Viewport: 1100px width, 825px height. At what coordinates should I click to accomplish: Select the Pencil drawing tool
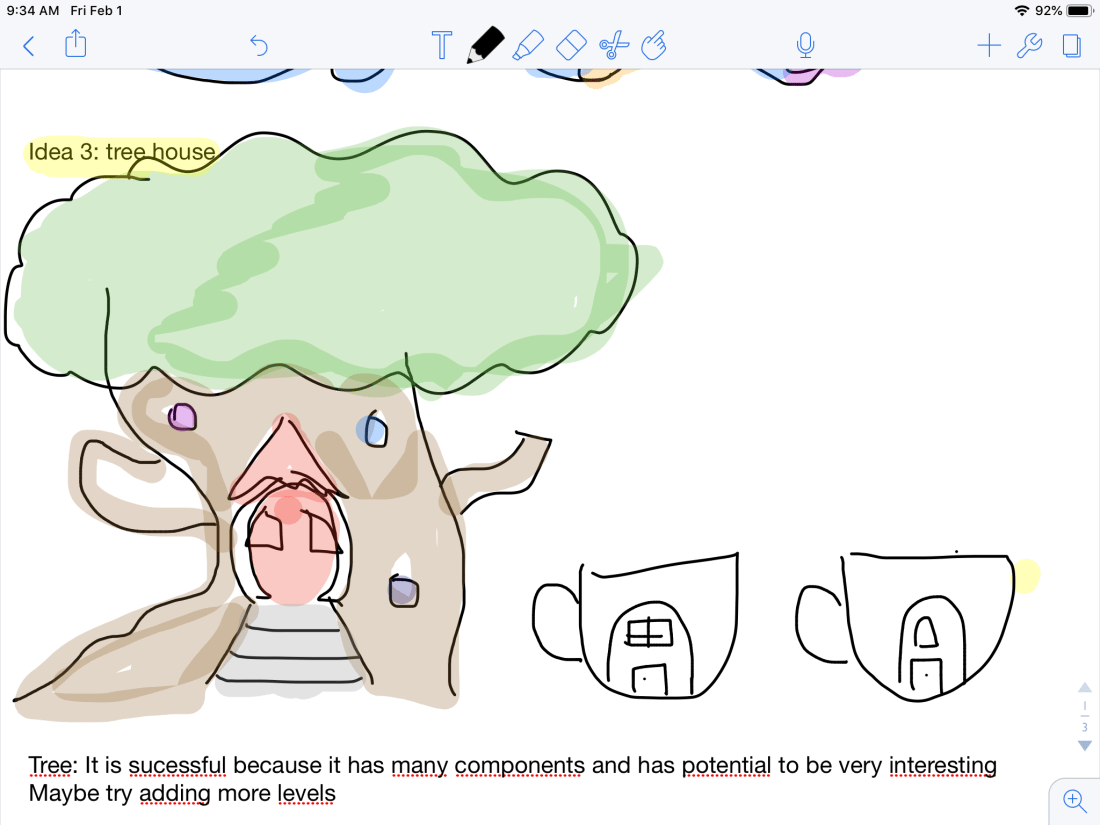point(485,46)
